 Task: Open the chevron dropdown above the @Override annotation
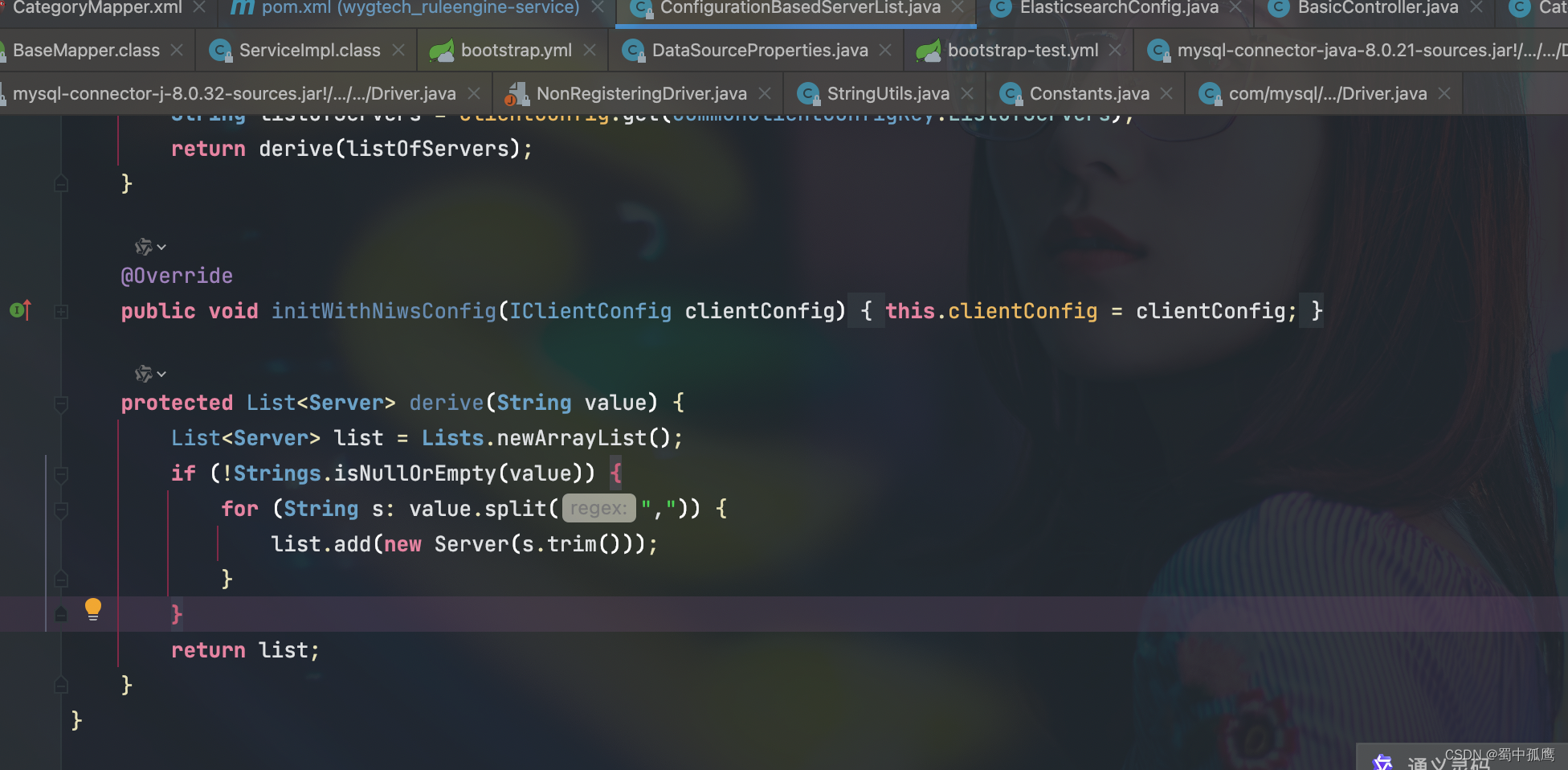[x=160, y=247]
